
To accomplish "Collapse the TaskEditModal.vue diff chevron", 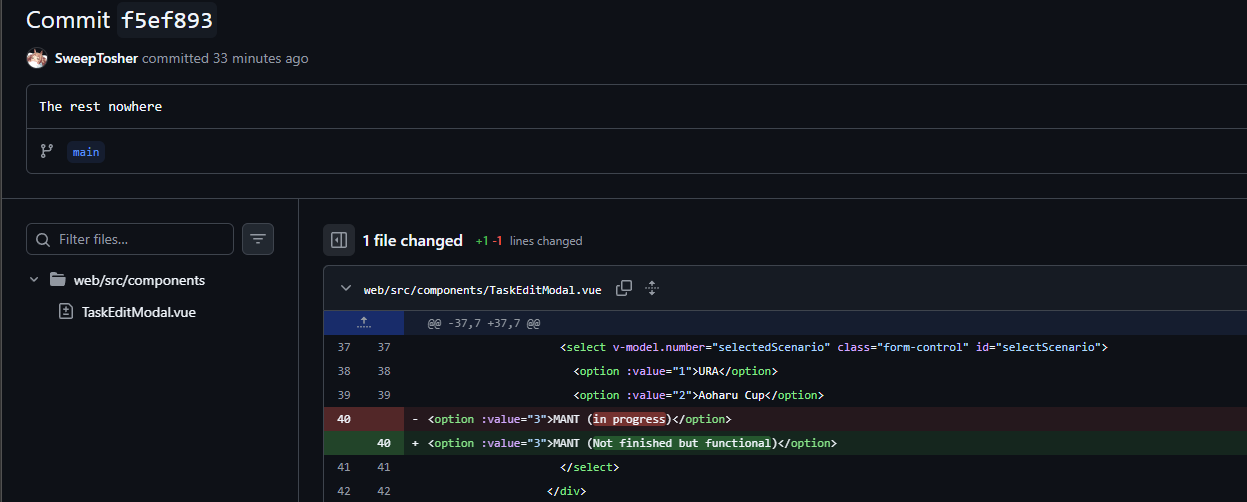I will (x=346, y=289).
